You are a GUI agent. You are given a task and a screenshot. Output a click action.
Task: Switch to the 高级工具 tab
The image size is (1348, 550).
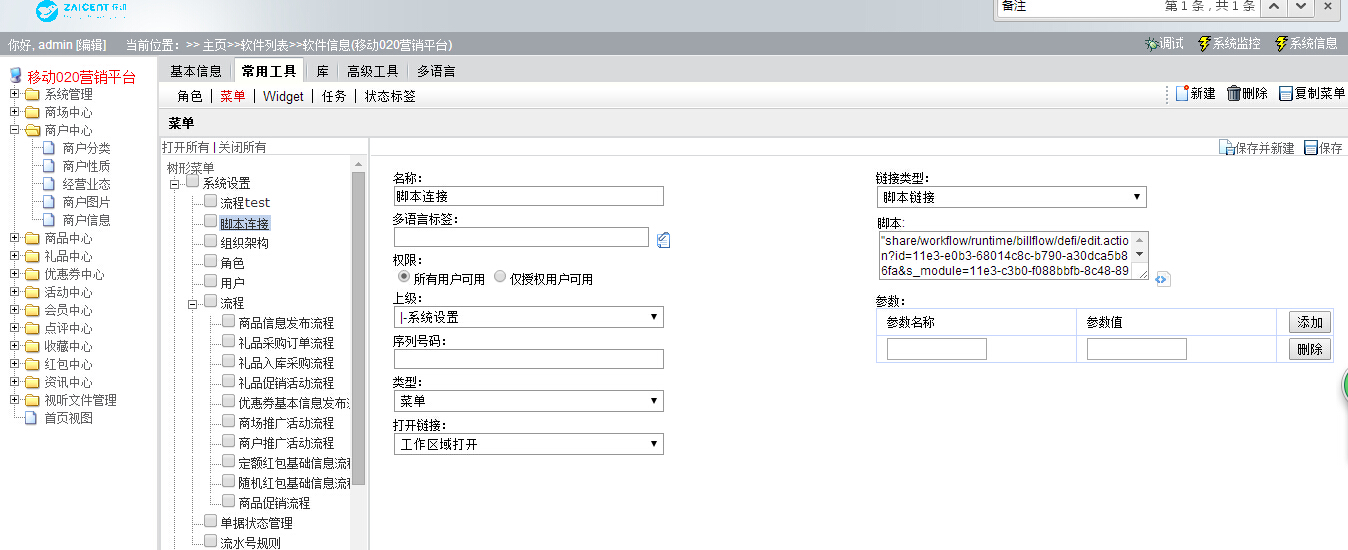click(373, 71)
